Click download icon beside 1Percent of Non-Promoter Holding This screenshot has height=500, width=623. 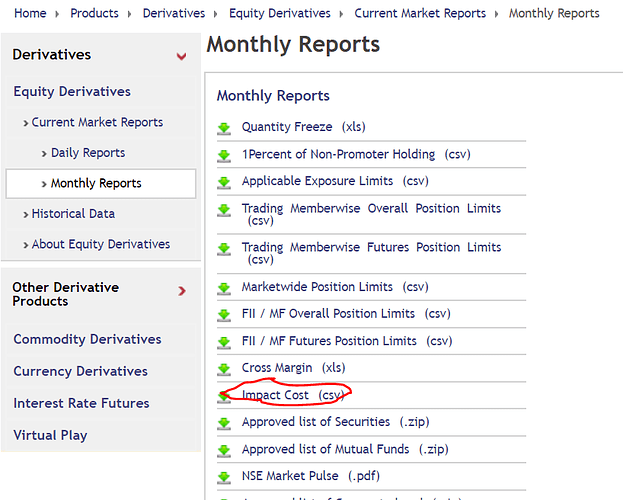tap(224, 156)
